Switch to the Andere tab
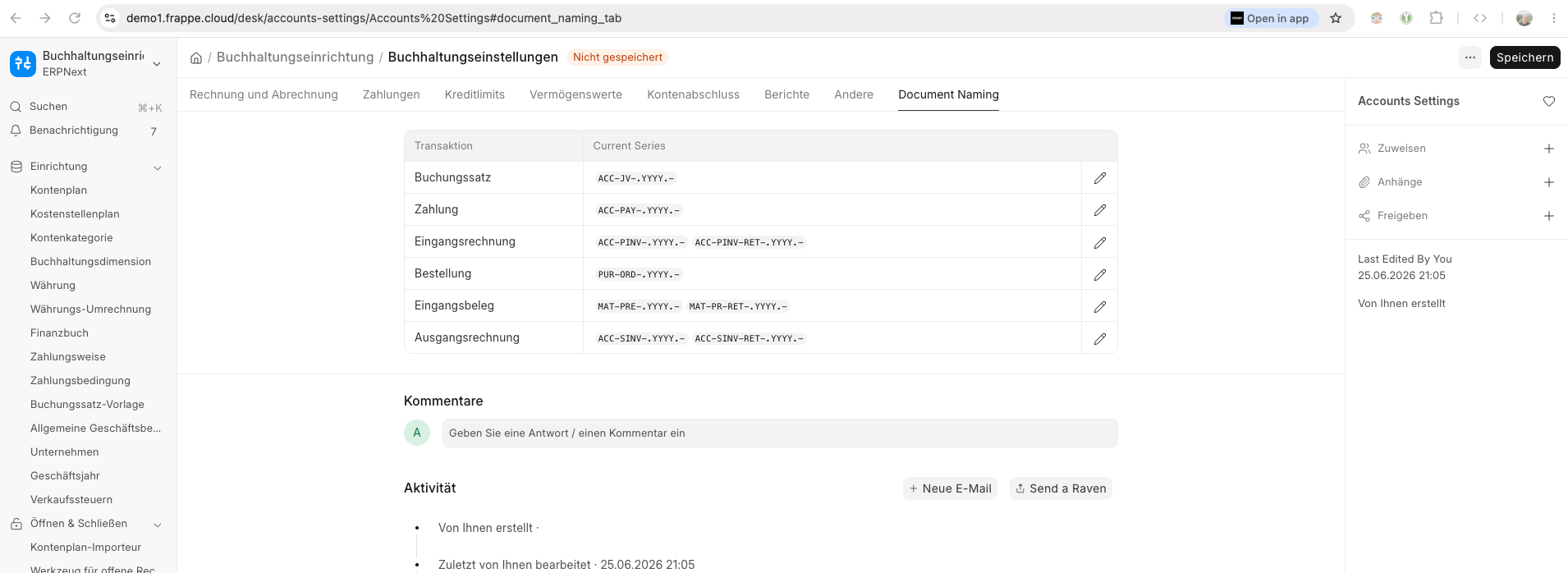 click(854, 94)
